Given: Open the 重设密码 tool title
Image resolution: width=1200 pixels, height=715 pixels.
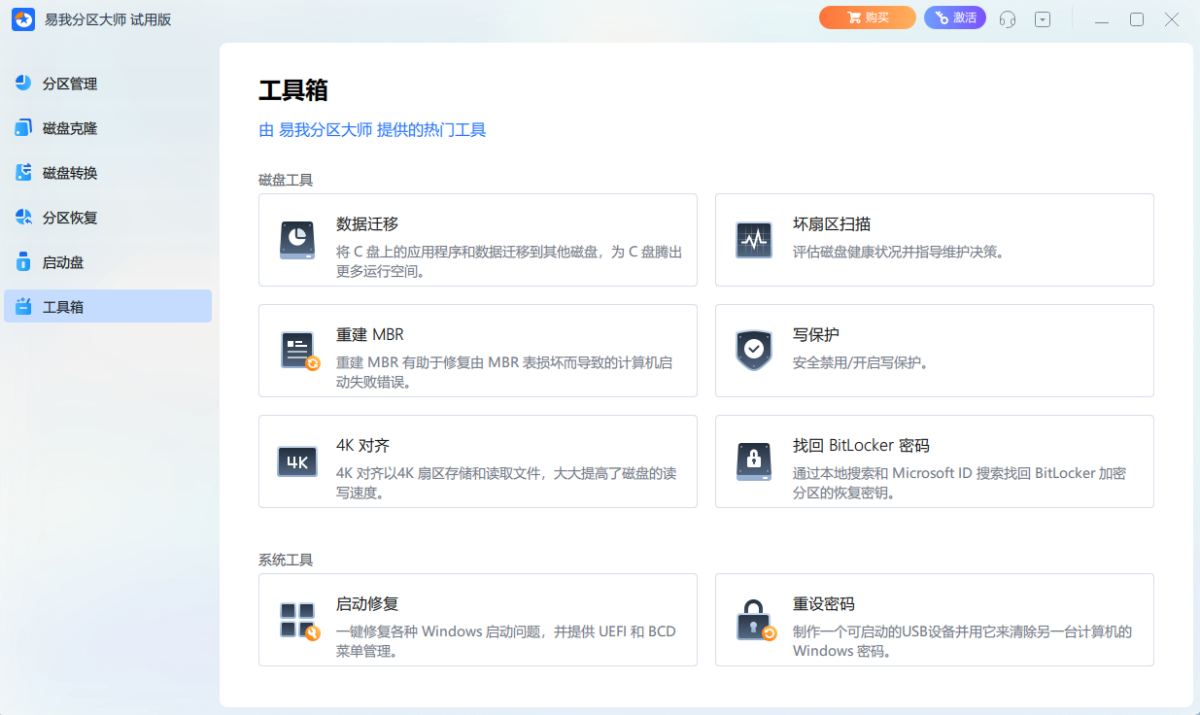Looking at the screenshot, I should [824, 604].
